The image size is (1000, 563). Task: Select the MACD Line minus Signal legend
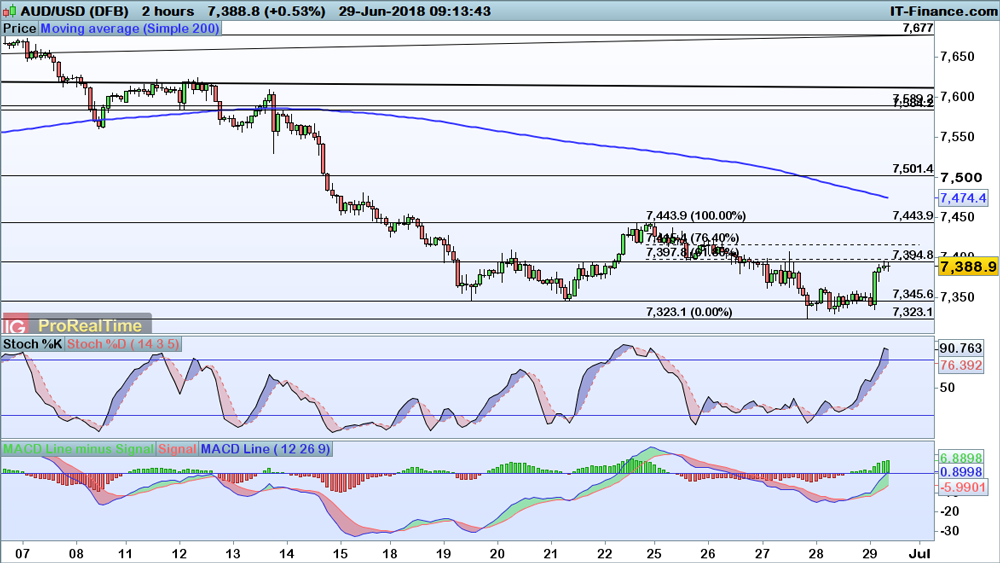click(78, 449)
